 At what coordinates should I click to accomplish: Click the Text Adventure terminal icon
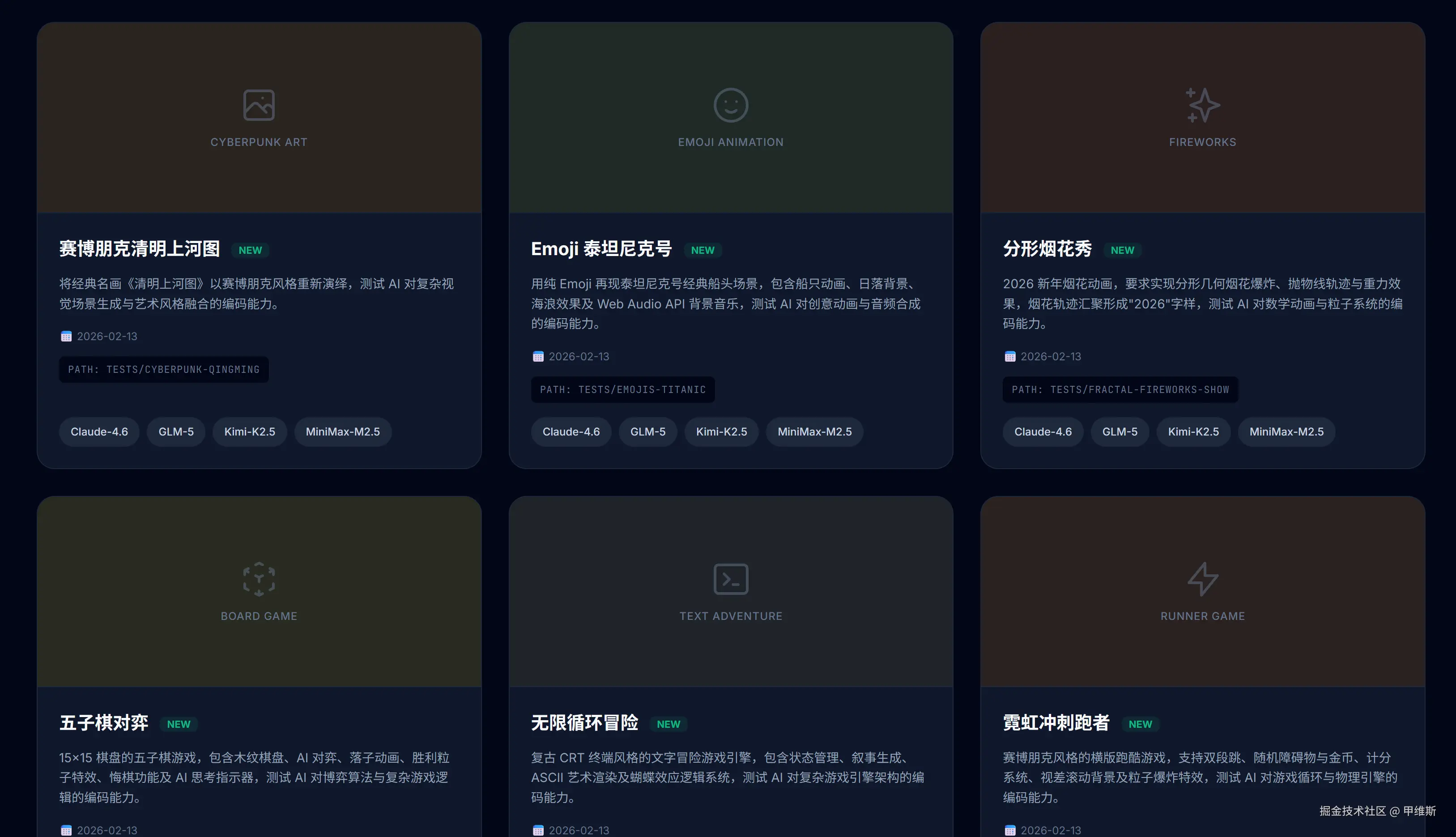pos(730,579)
